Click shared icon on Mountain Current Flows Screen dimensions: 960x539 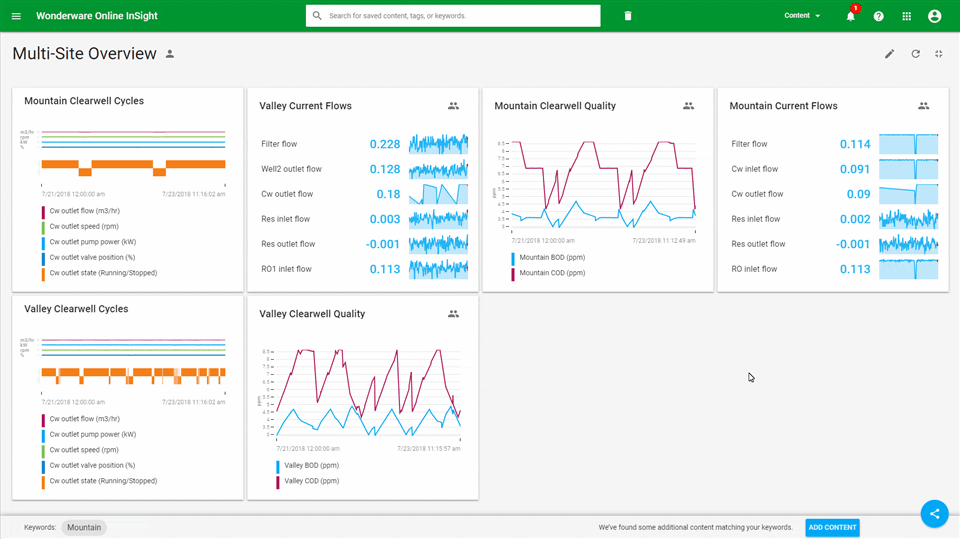923,106
